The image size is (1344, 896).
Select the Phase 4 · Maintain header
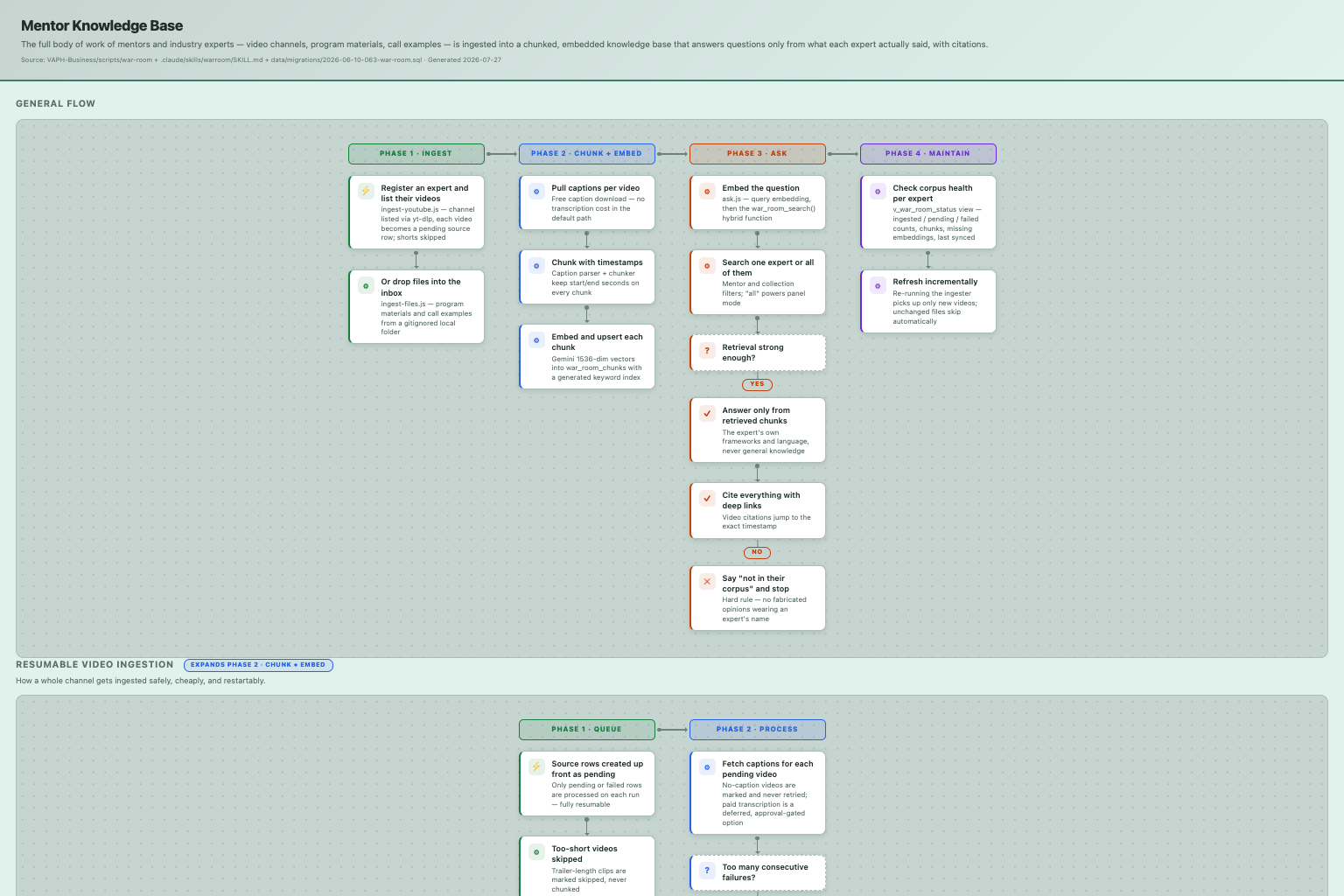(928, 154)
